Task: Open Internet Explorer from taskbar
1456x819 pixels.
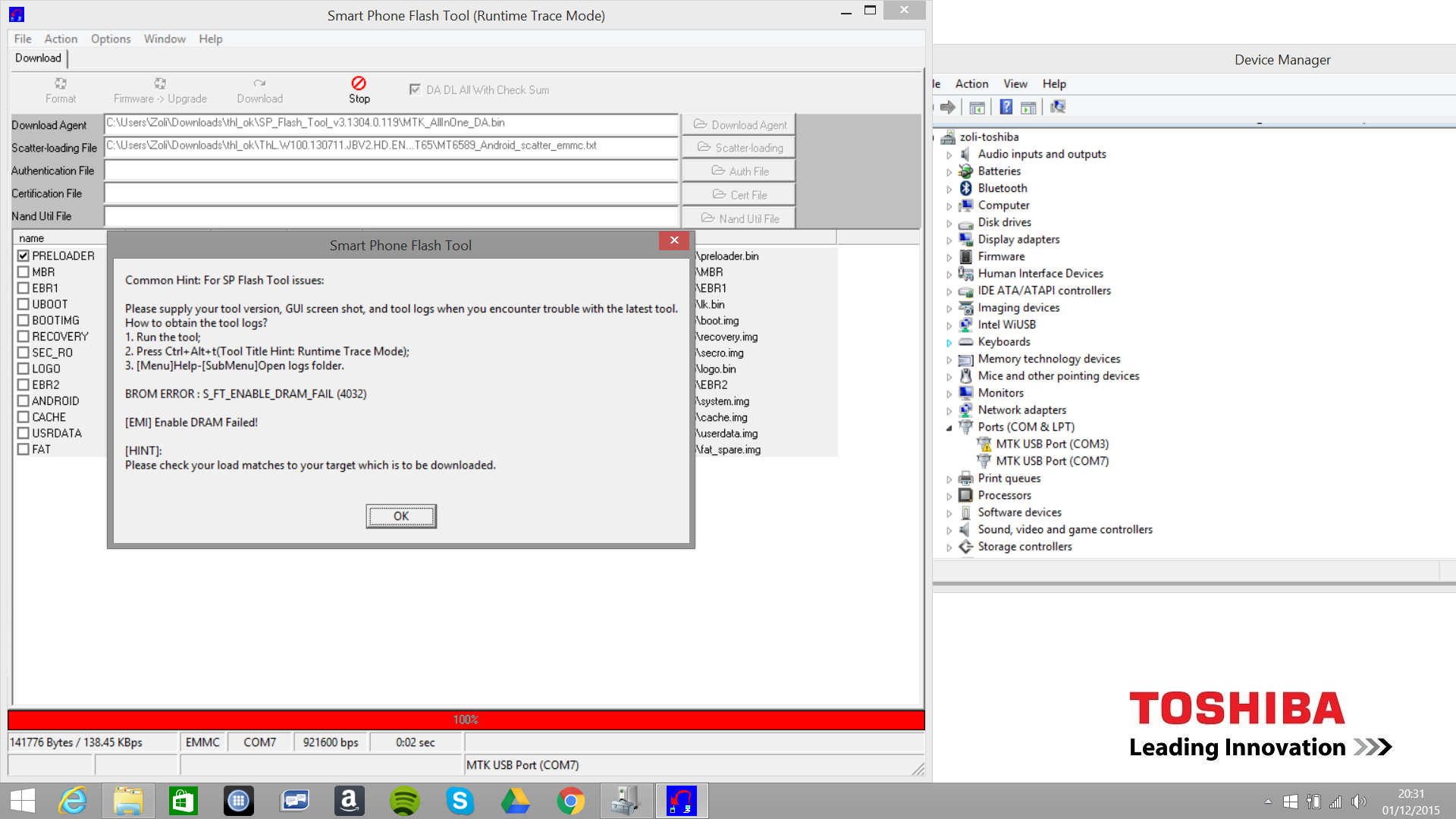Action: click(74, 801)
